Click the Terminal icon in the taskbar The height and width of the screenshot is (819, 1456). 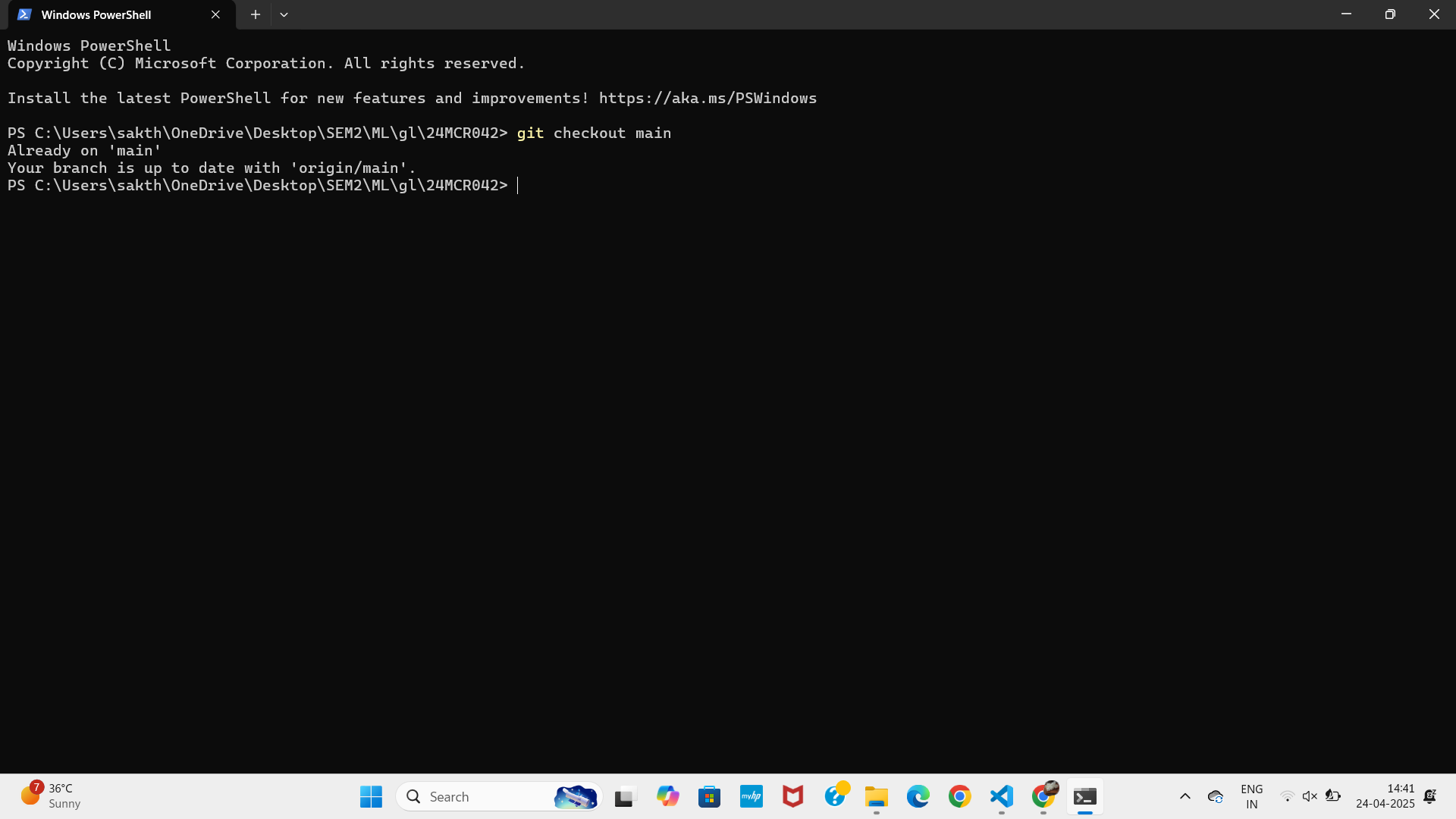1085,796
